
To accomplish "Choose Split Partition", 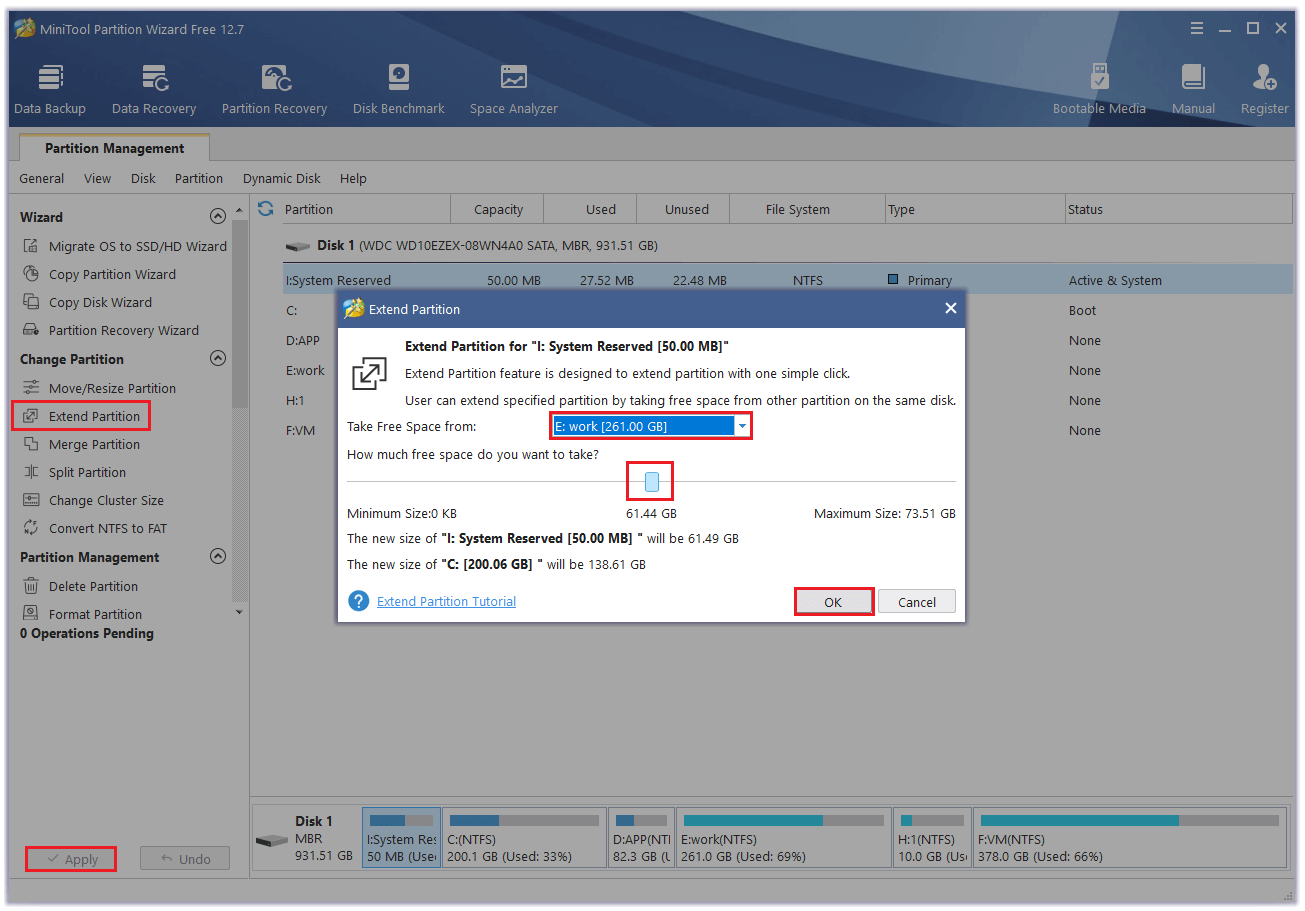I will point(74,472).
